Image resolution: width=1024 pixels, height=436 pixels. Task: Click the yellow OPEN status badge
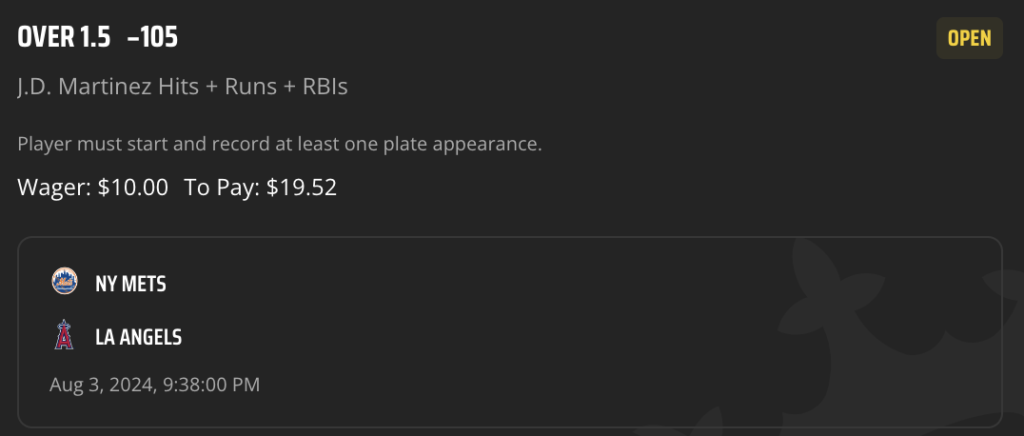coord(969,38)
